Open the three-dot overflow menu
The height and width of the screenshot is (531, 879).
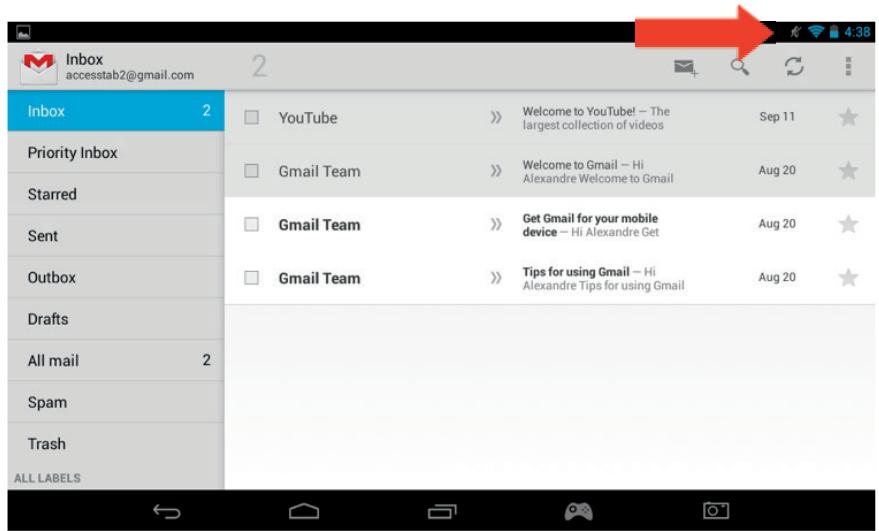(x=848, y=66)
